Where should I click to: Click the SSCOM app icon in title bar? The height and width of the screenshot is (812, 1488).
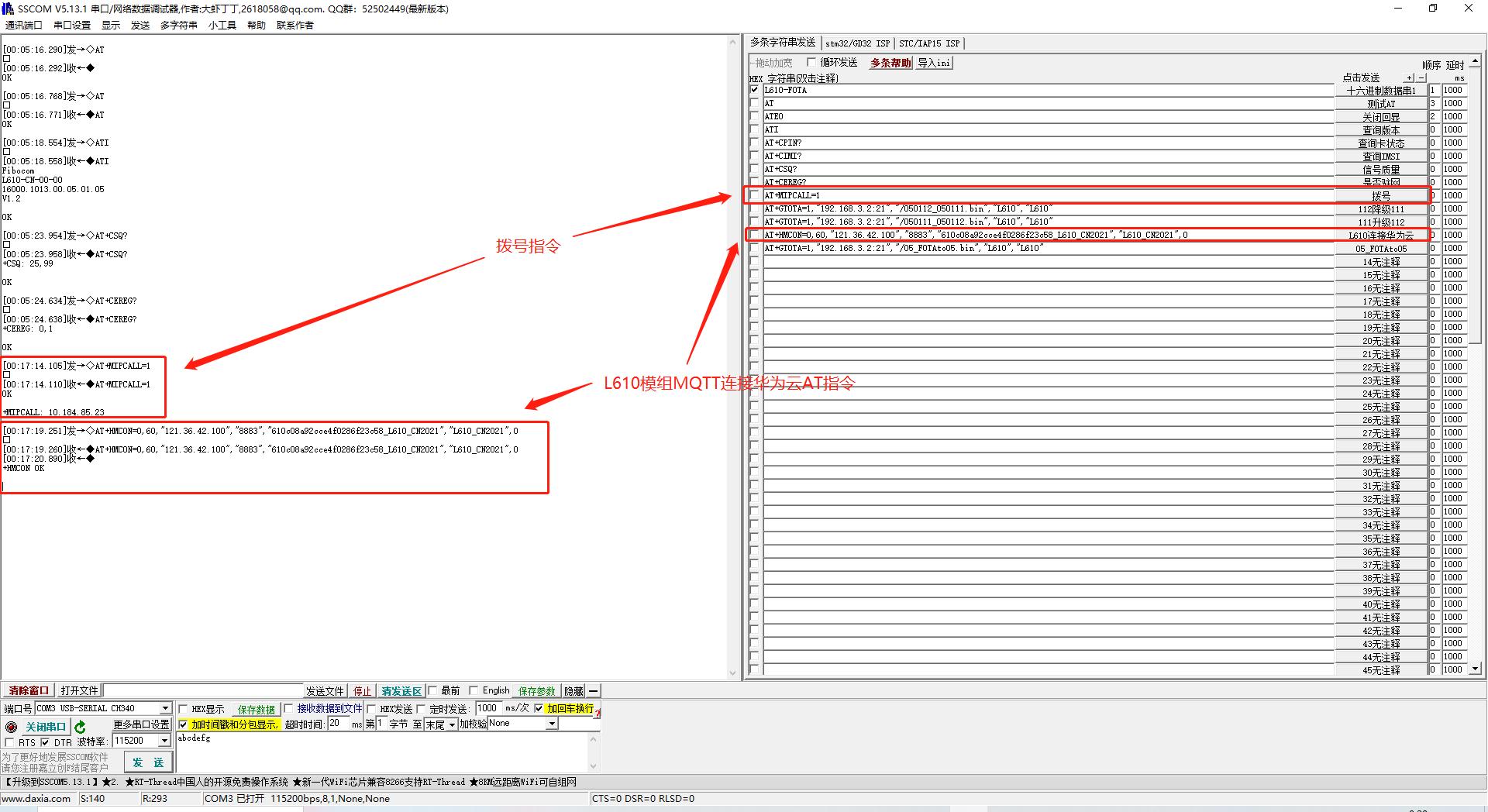tap(8, 9)
